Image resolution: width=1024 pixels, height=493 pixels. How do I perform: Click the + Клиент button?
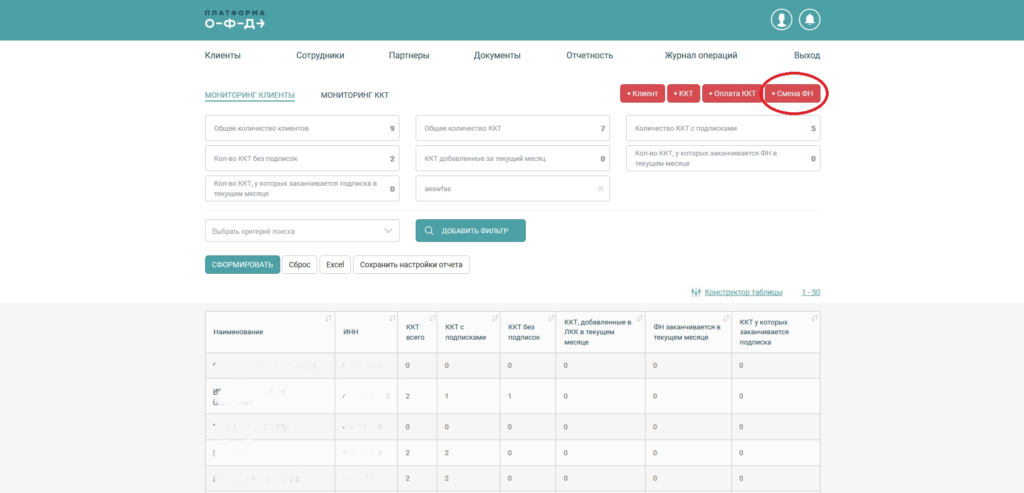[x=642, y=93]
